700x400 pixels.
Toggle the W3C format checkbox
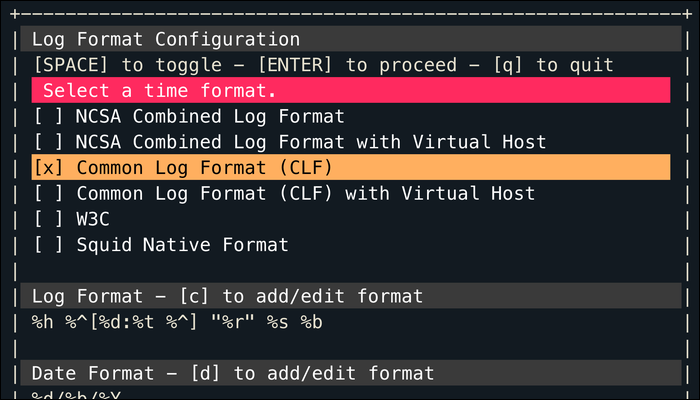coord(49,219)
